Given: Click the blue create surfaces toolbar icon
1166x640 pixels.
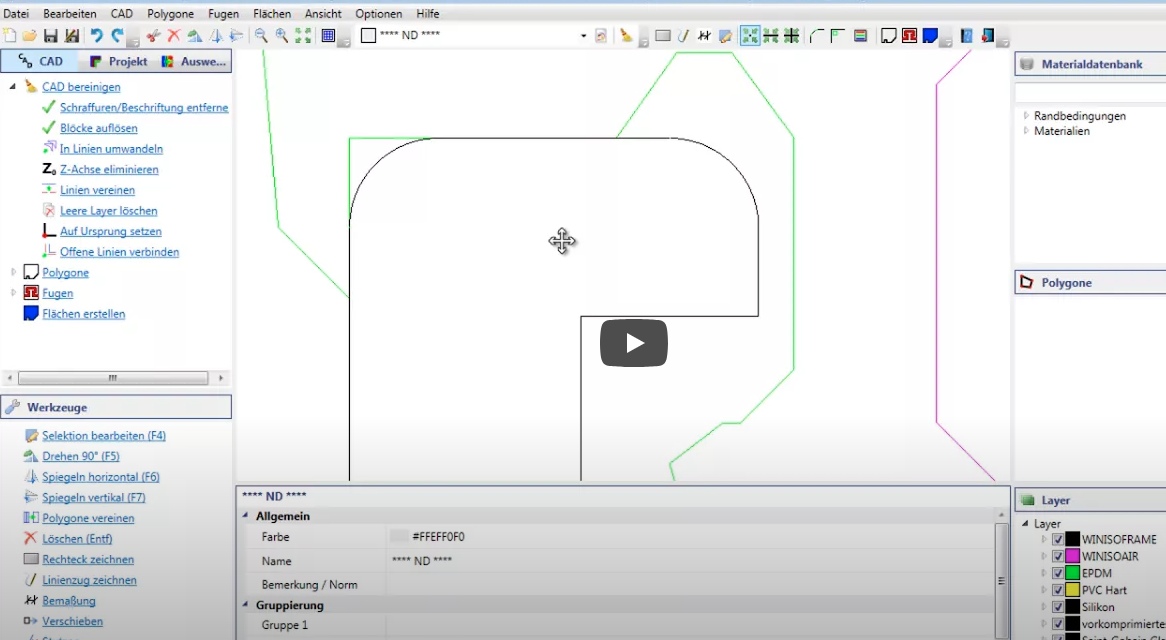Looking at the screenshot, I should click(930, 36).
